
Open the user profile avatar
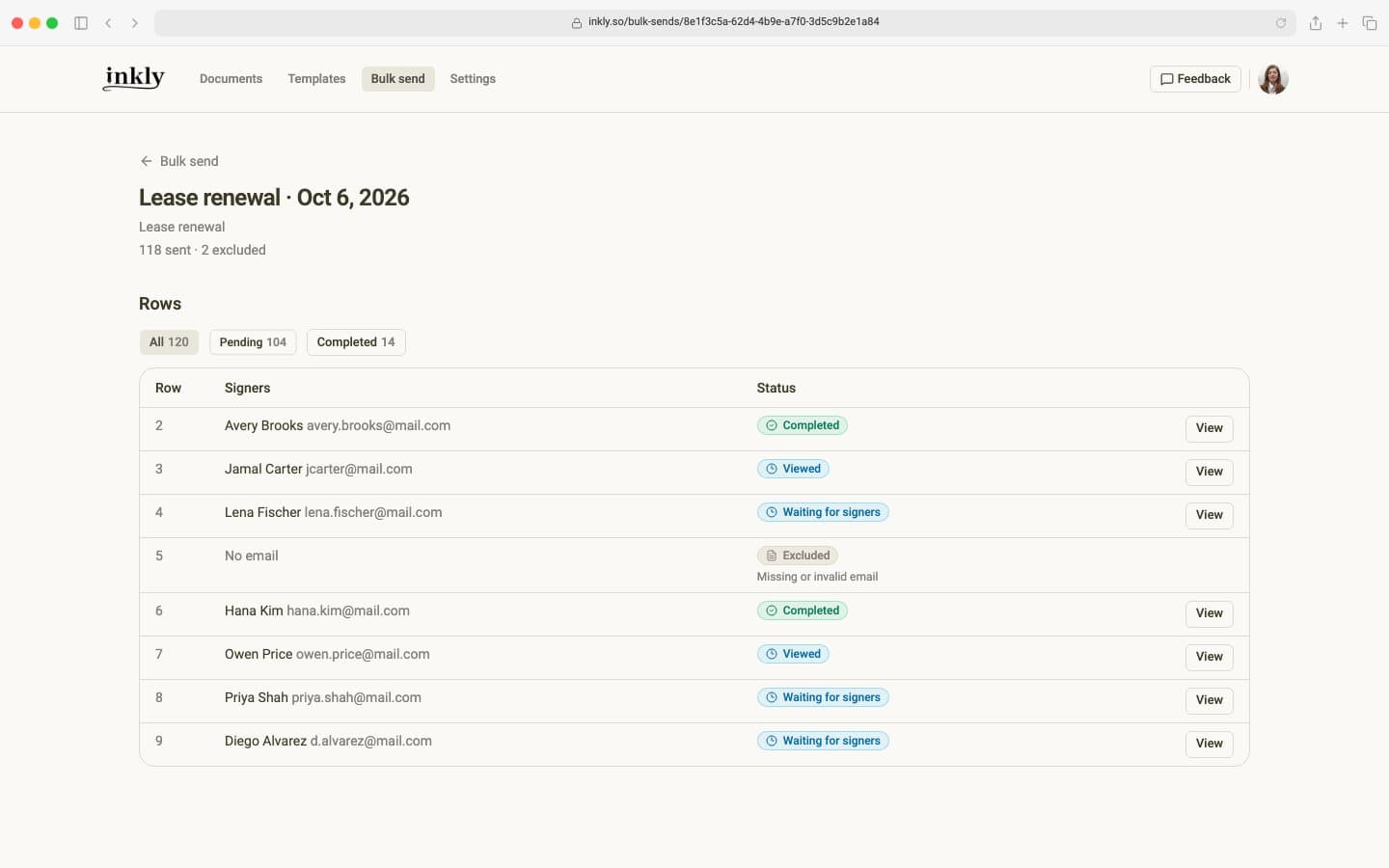click(x=1273, y=79)
